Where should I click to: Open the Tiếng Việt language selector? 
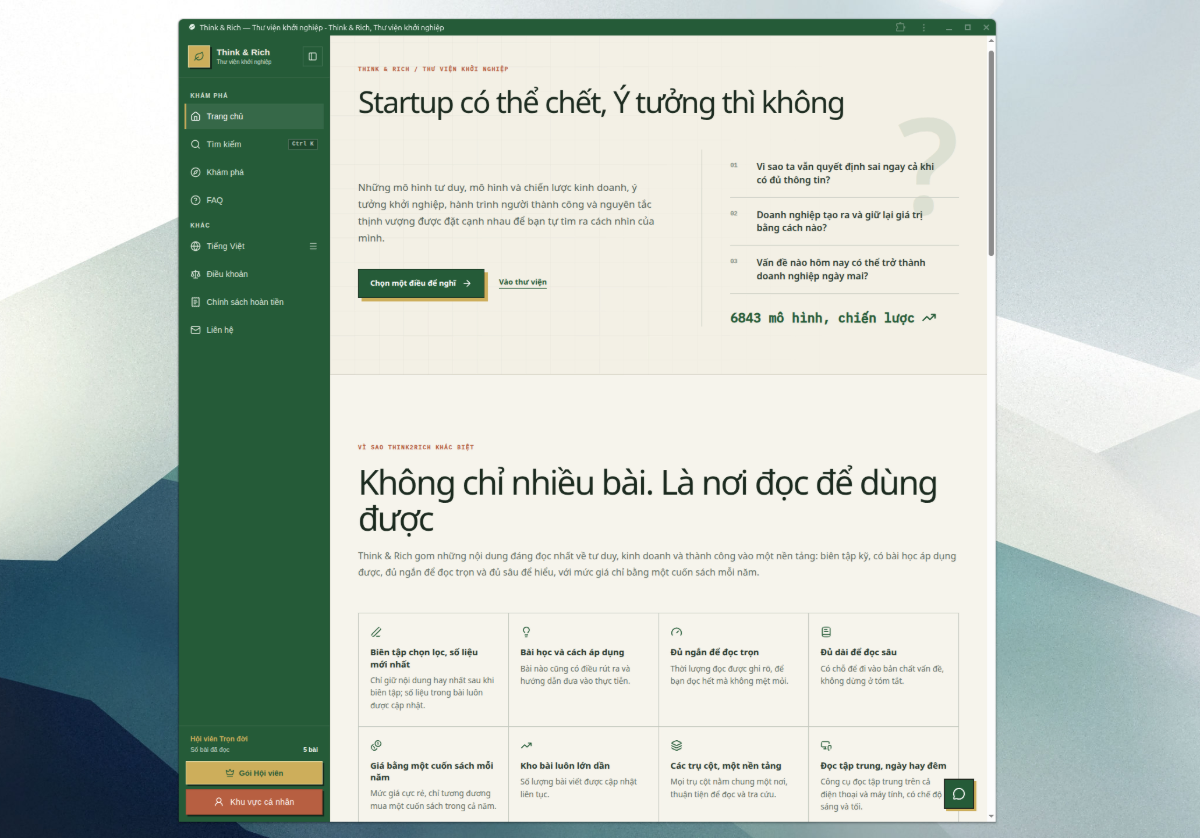point(254,246)
